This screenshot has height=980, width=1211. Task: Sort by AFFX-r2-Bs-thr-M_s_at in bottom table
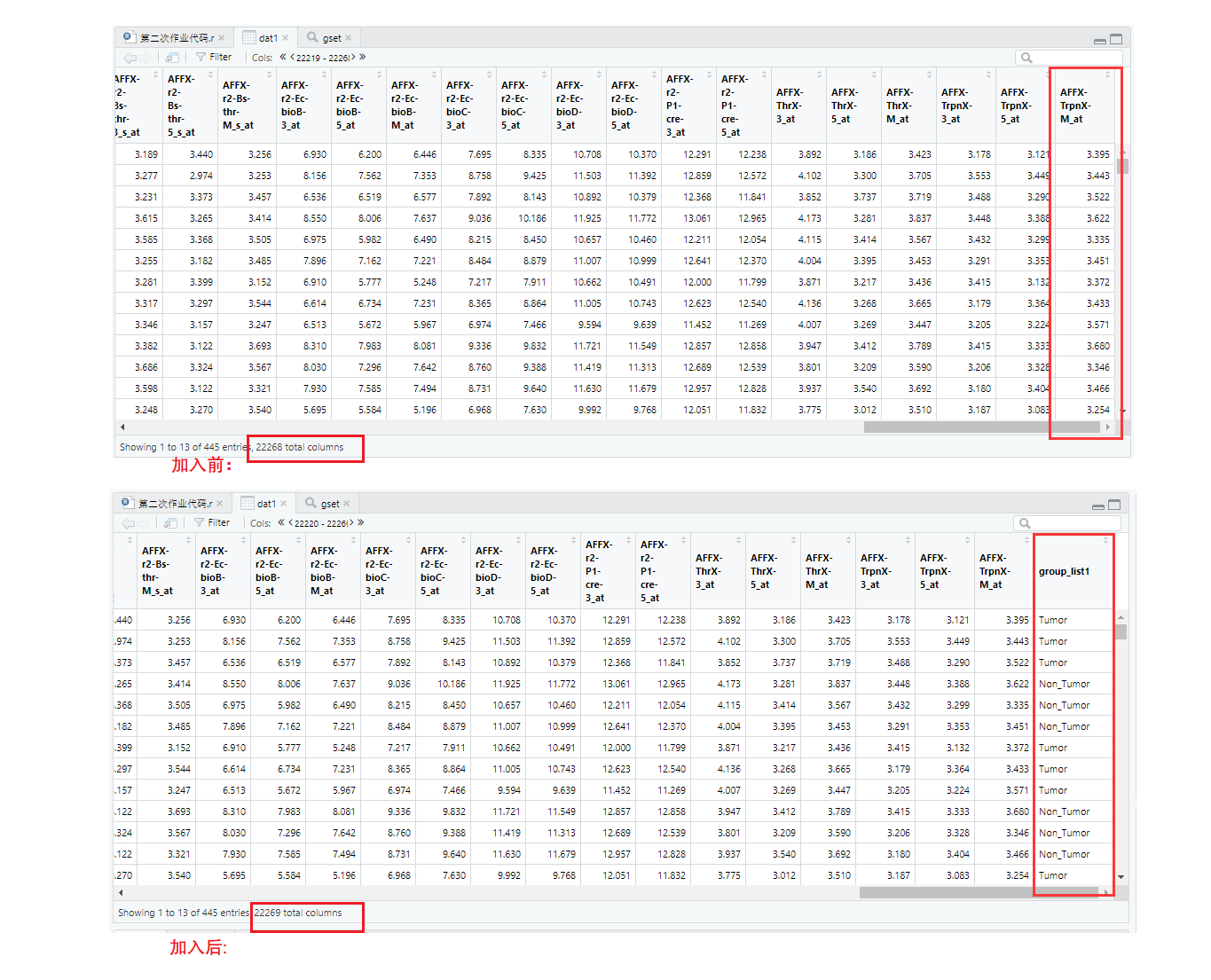[x=188, y=540]
